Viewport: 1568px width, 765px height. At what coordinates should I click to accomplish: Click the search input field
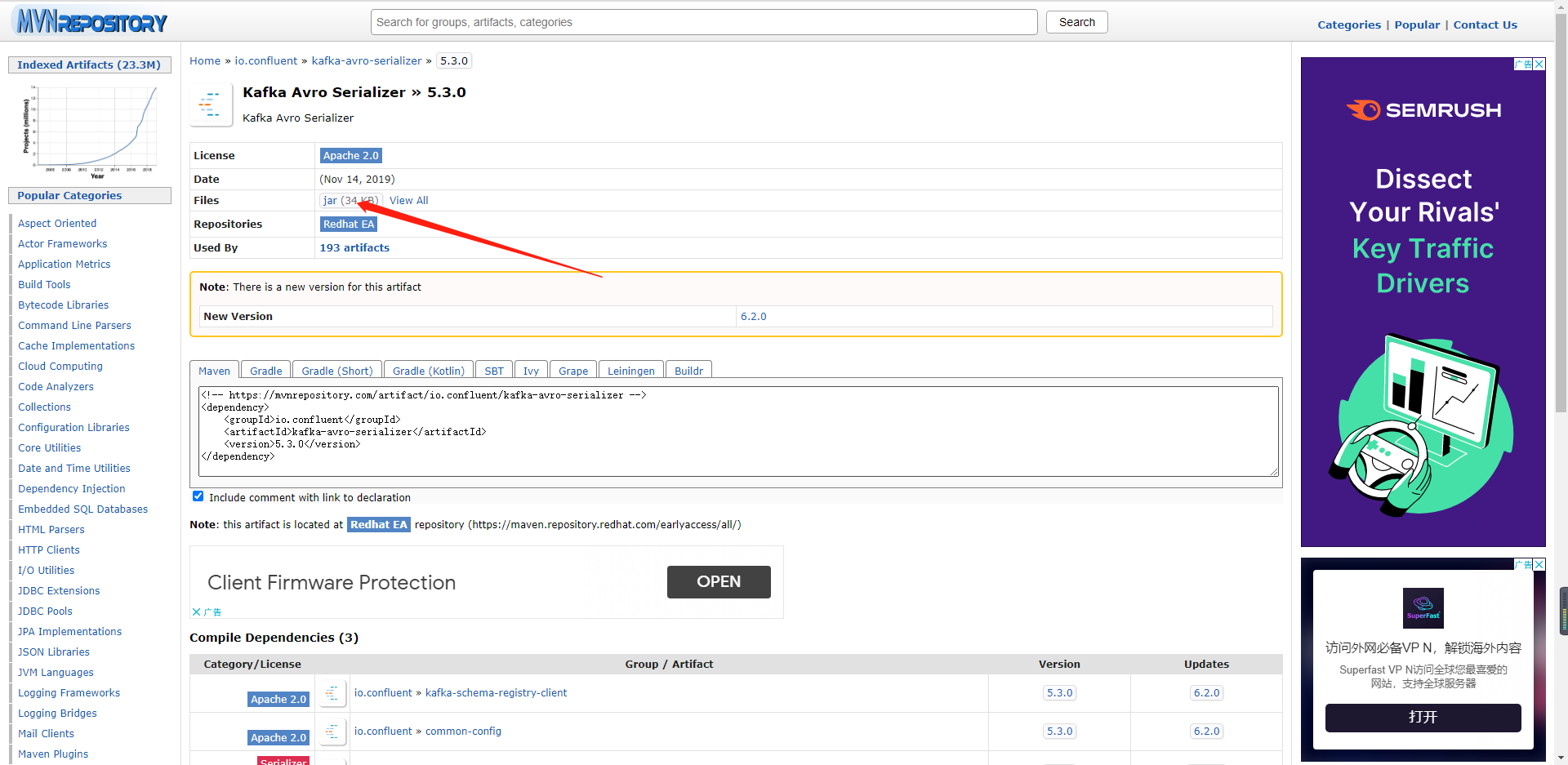pos(704,22)
